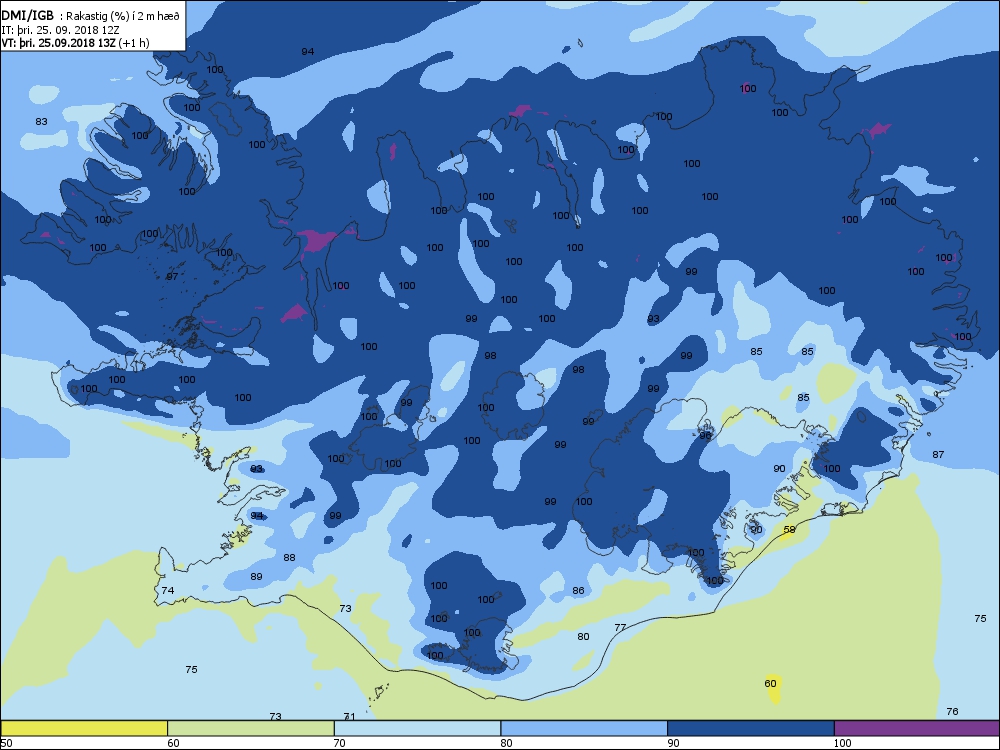1000x750 pixels.
Task: Click the humidity value 89 on the map
Action: point(256,577)
